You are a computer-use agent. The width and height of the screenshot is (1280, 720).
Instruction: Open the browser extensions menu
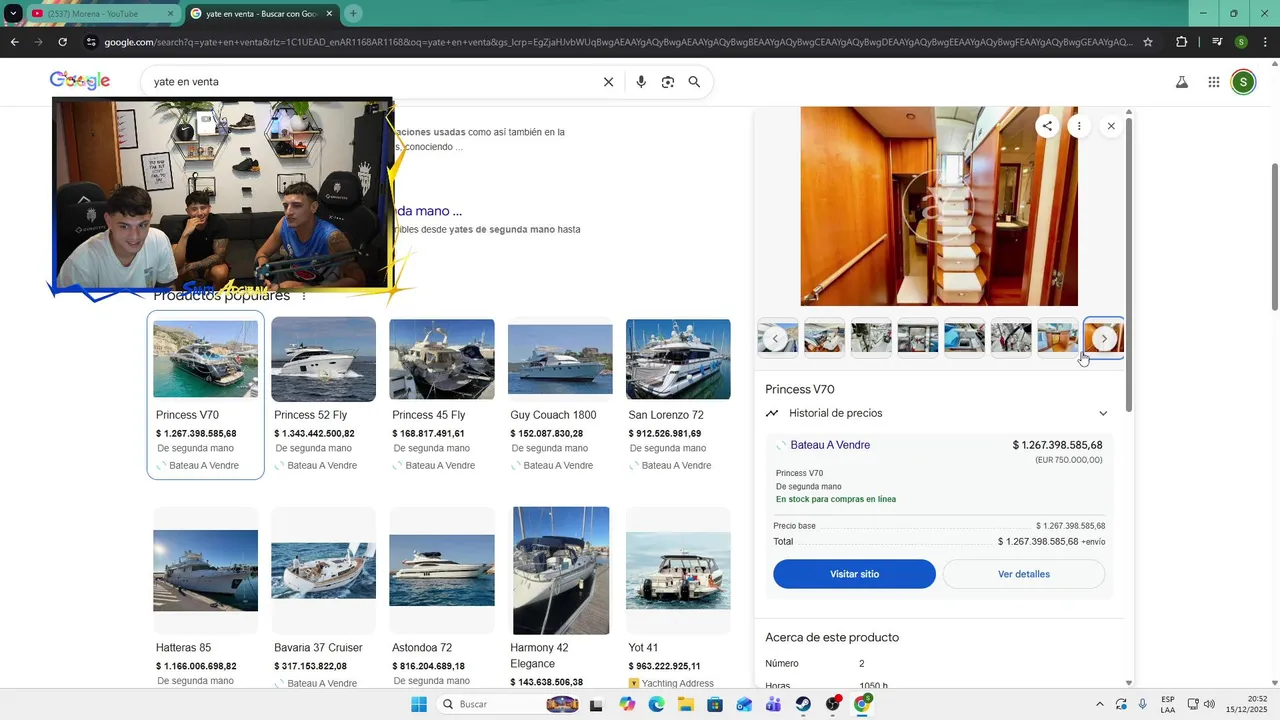pyautogui.click(x=1181, y=42)
